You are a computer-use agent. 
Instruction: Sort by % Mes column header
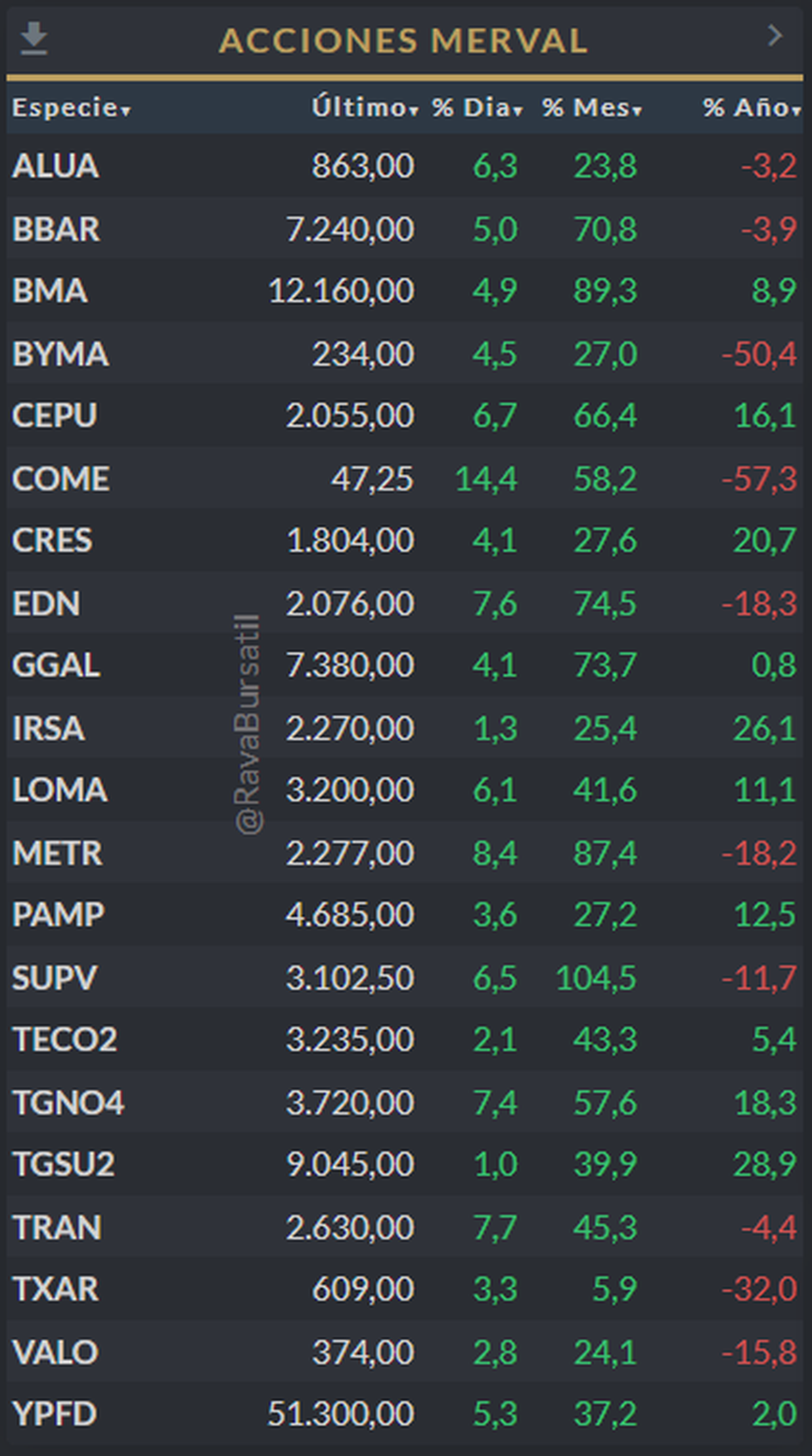(591, 108)
